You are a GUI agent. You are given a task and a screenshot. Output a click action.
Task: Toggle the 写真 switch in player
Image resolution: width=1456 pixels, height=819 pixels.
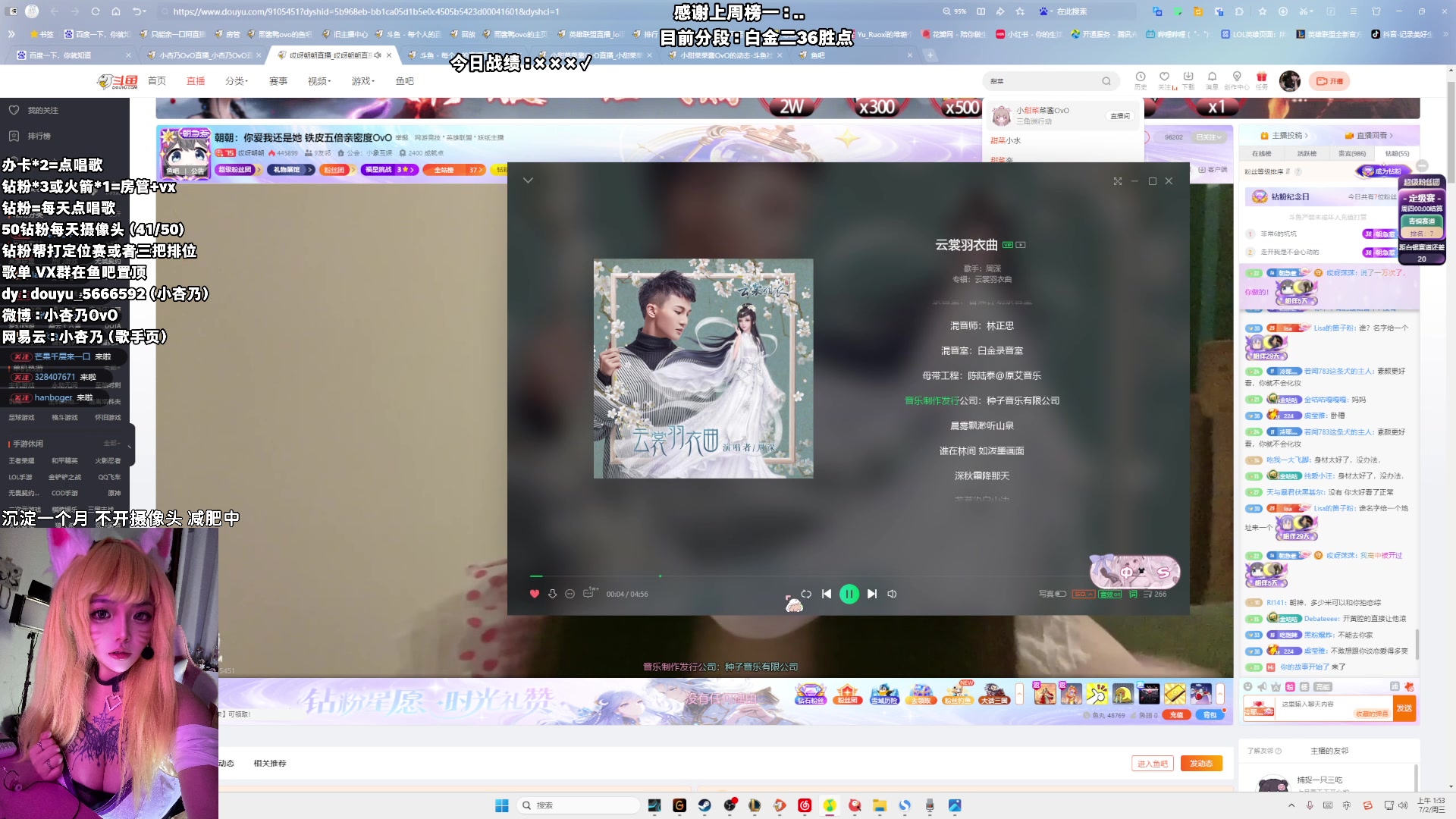(1053, 594)
